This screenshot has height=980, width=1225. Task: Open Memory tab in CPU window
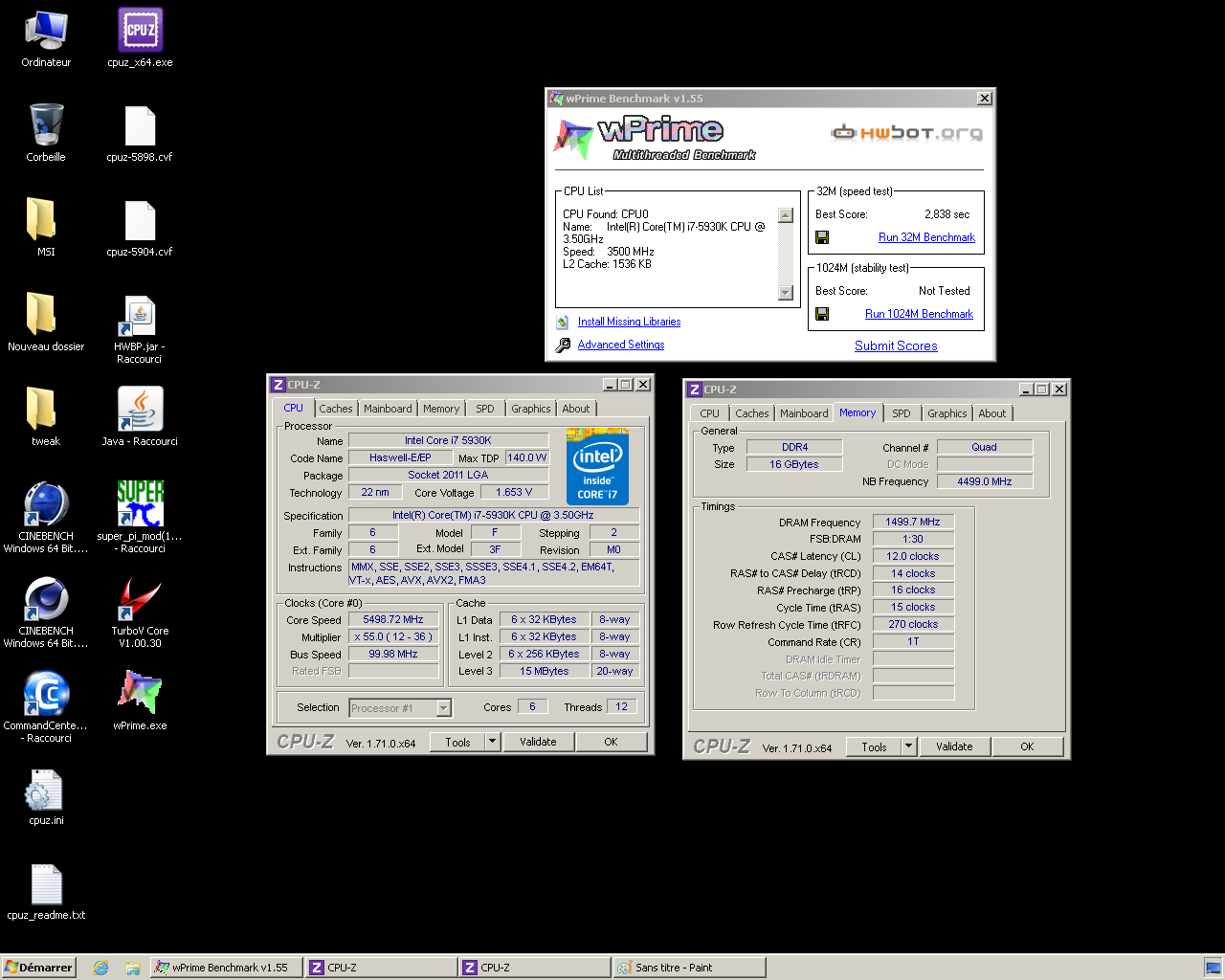(441, 409)
